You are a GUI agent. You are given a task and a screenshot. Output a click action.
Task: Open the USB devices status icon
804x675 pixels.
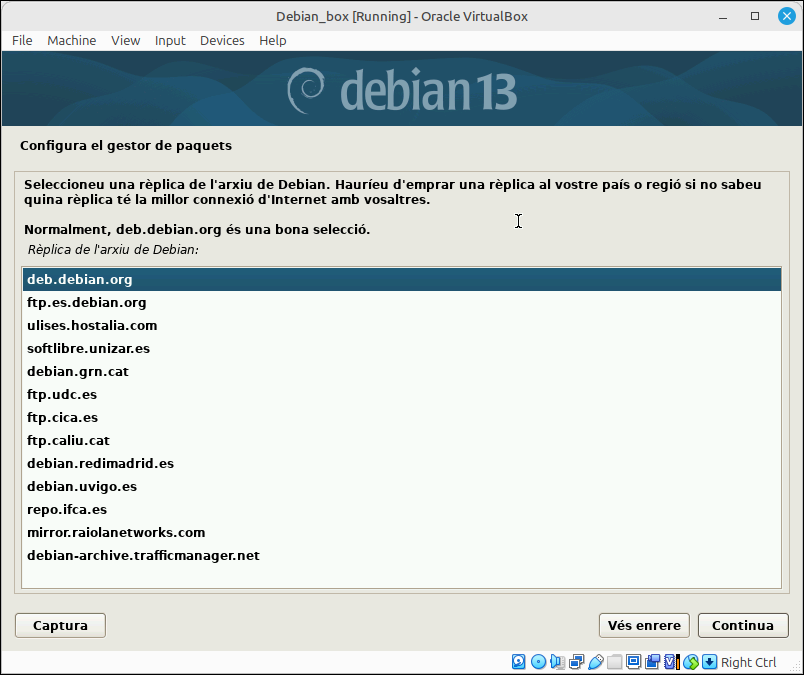[595, 662]
